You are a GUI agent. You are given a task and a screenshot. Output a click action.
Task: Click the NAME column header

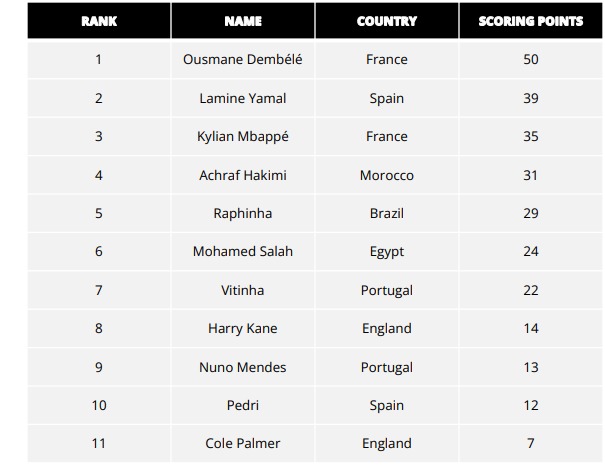click(243, 21)
